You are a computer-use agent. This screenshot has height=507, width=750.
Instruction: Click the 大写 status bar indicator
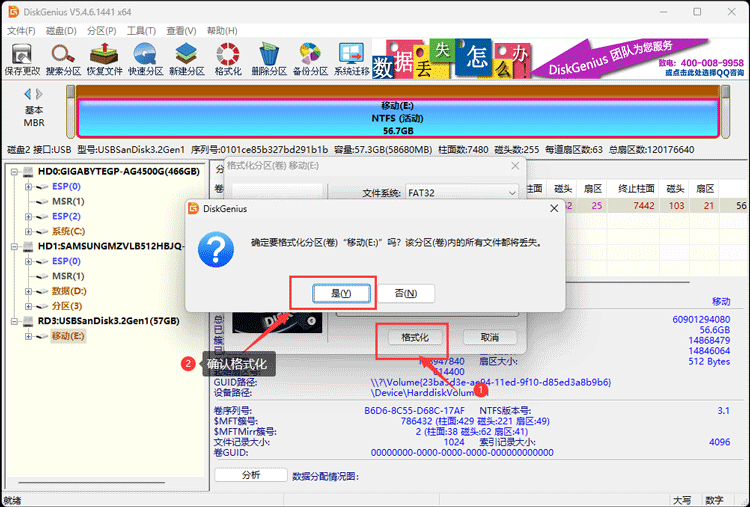pyautogui.click(x=682, y=500)
